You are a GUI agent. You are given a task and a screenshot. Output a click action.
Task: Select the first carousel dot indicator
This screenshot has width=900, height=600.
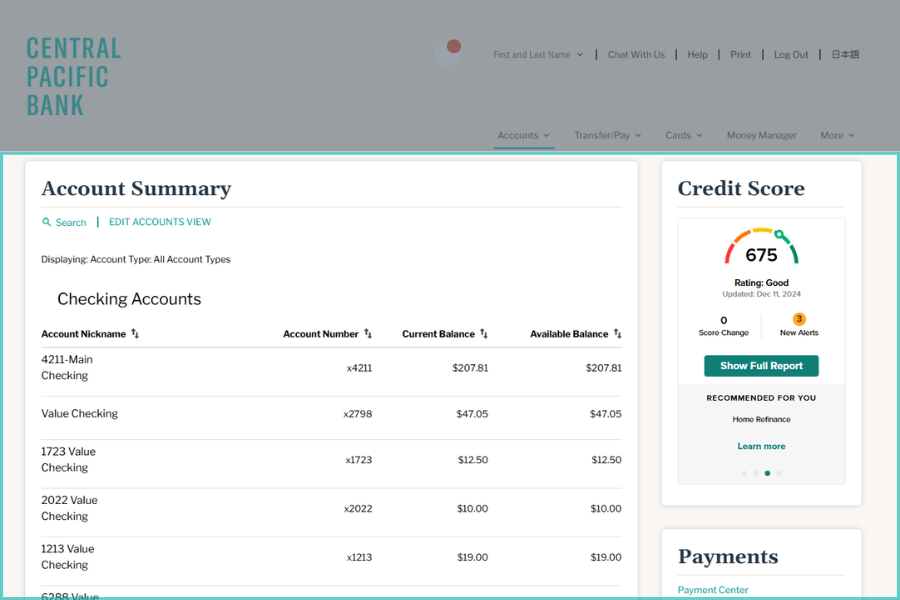(744, 473)
